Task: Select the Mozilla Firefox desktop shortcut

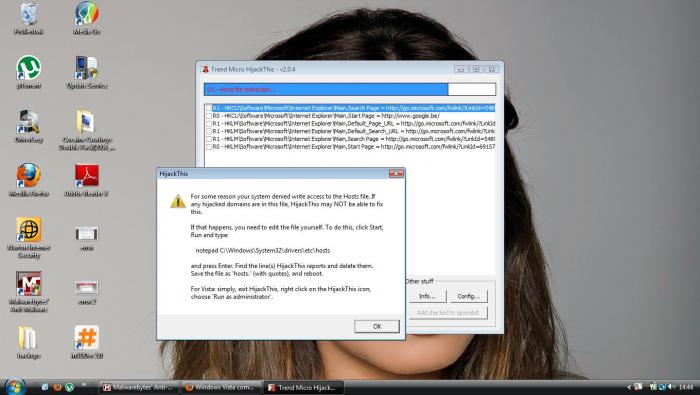Action: [29, 180]
